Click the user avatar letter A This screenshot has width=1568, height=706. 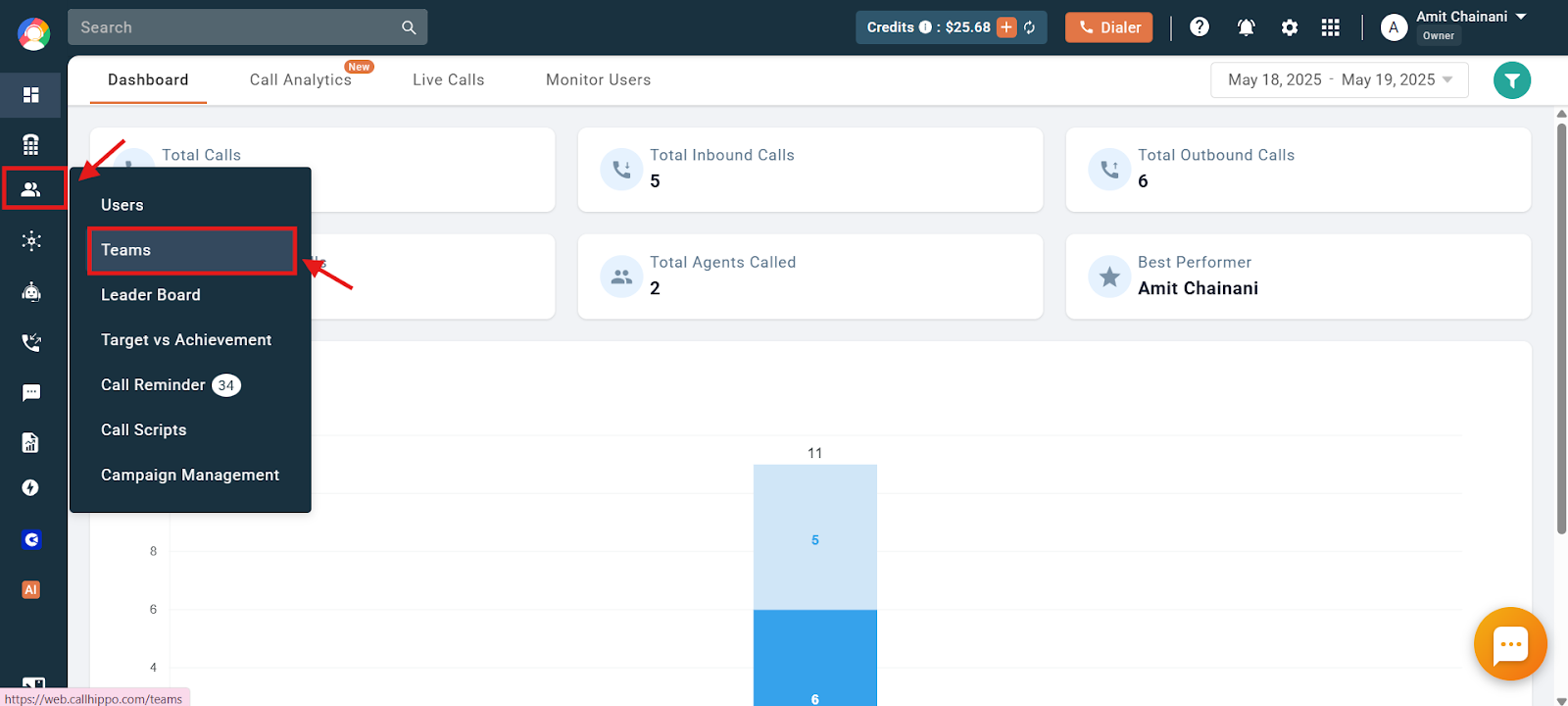click(x=1394, y=27)
